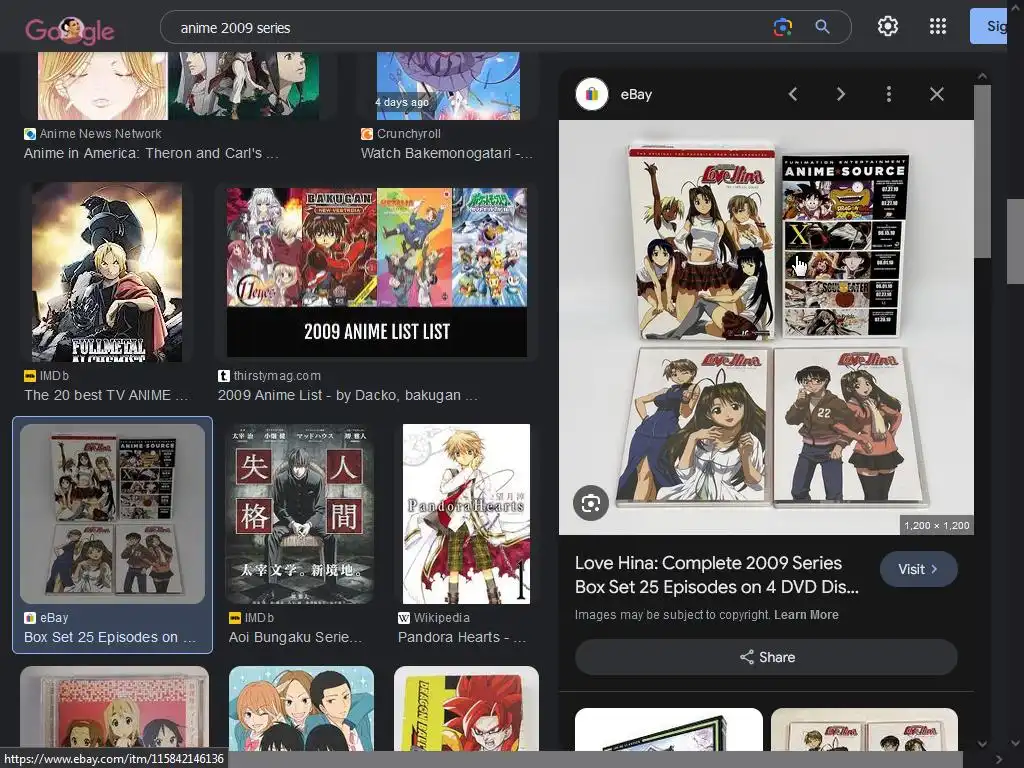The image size is (1024, 768).
Task: Open Aoi Bungaku Series poster thumbnail
Action: (x=300, y=513)
